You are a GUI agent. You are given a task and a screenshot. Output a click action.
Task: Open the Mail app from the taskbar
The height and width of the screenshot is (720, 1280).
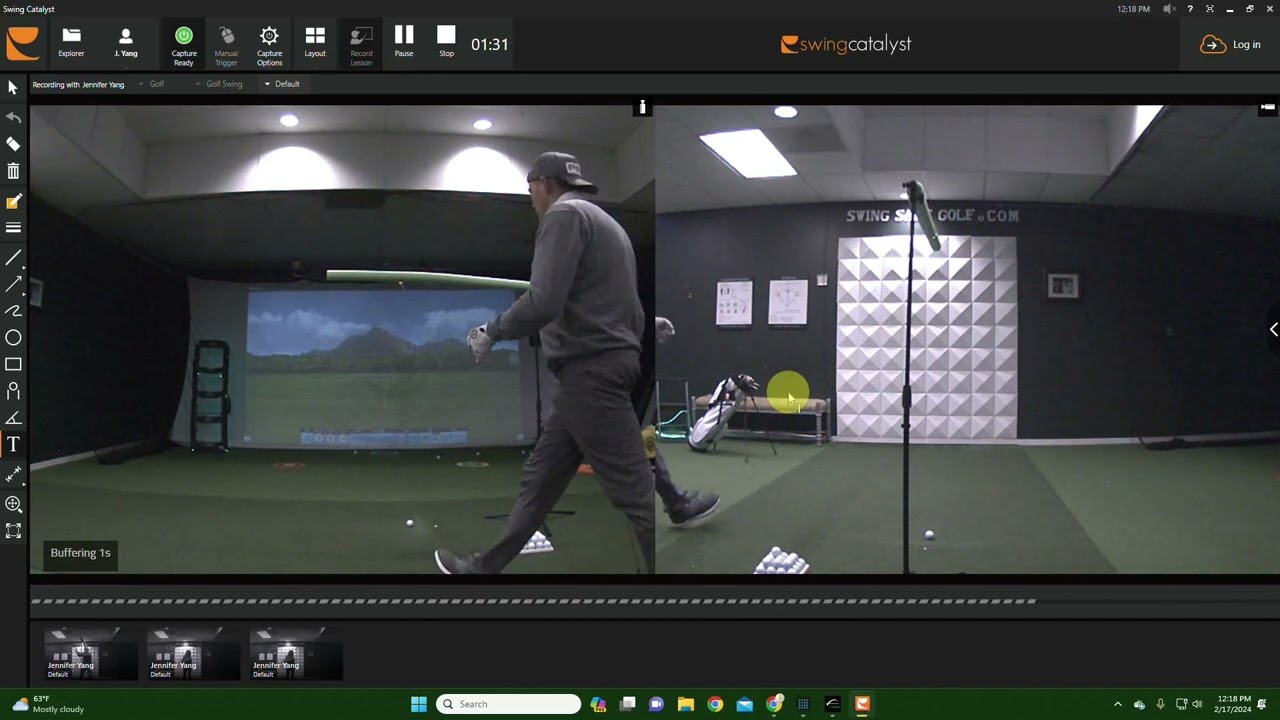744,704
